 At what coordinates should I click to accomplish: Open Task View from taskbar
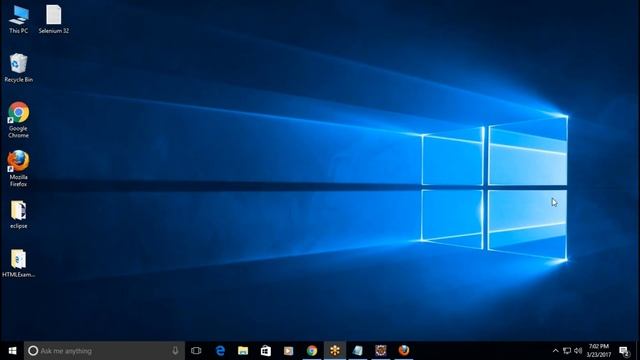tap(196, 351)
